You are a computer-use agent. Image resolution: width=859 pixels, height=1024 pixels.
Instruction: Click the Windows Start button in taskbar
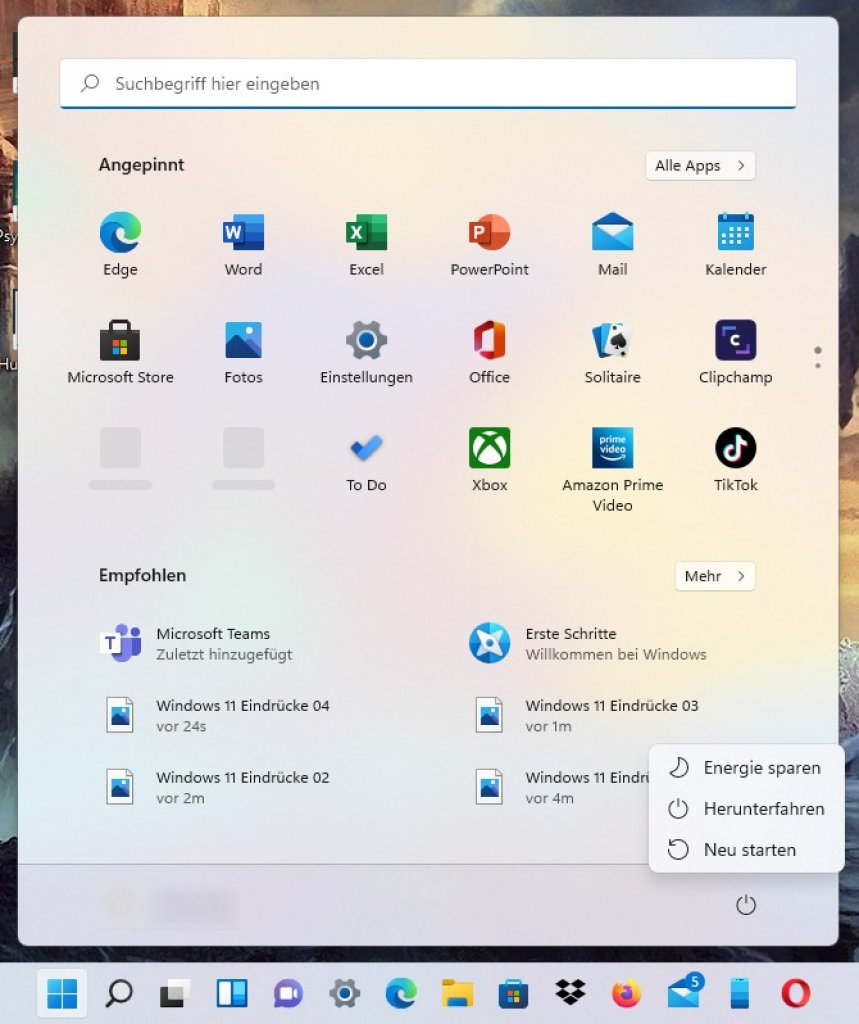tap(62, 993)
